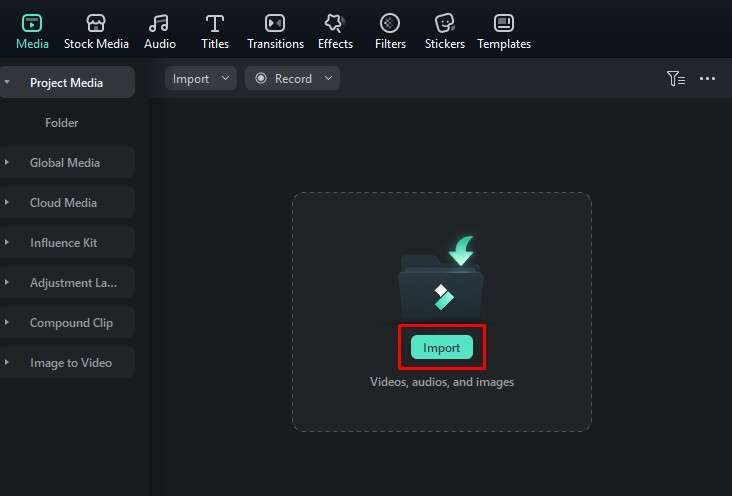Open the Transitions icon

click(275, 23)
